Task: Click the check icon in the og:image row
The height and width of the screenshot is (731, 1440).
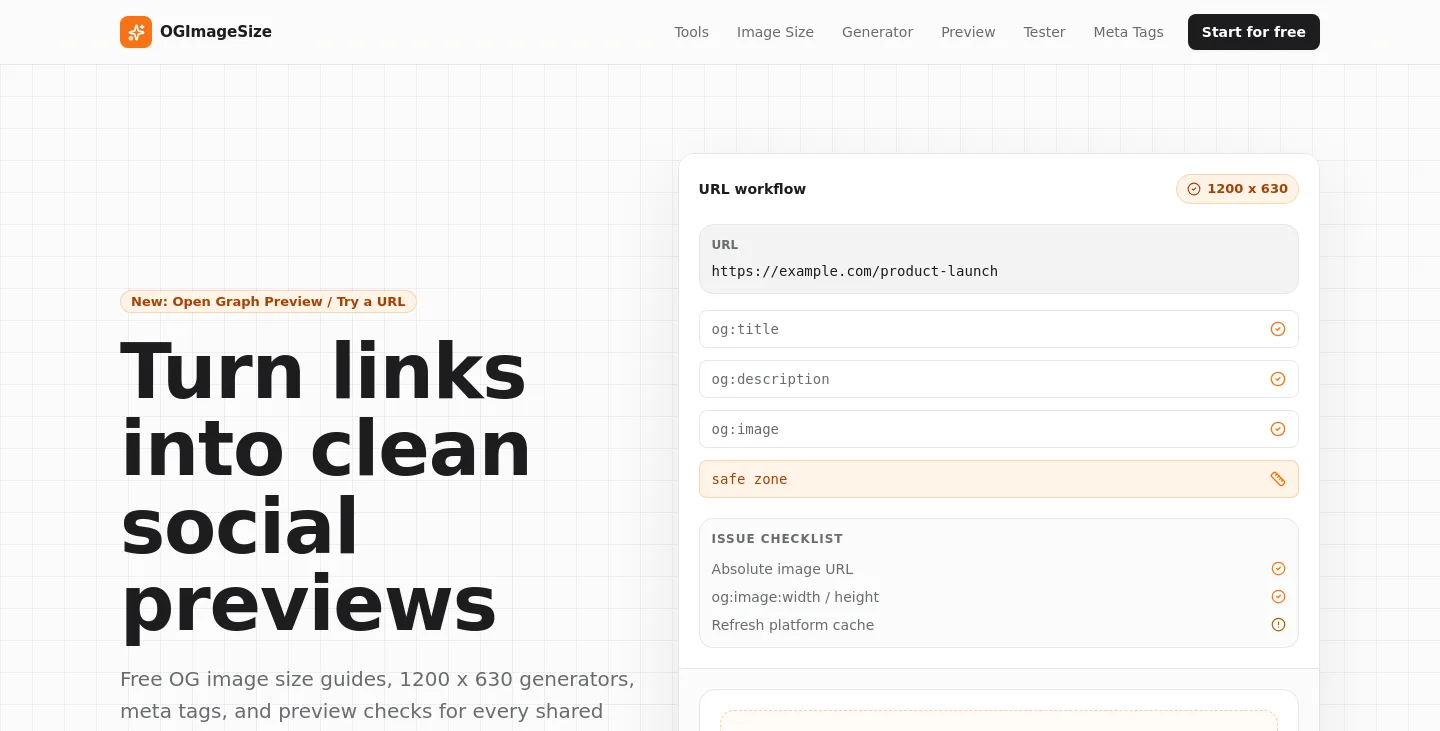Action: pyautogui.click(x=1278, y=429)
